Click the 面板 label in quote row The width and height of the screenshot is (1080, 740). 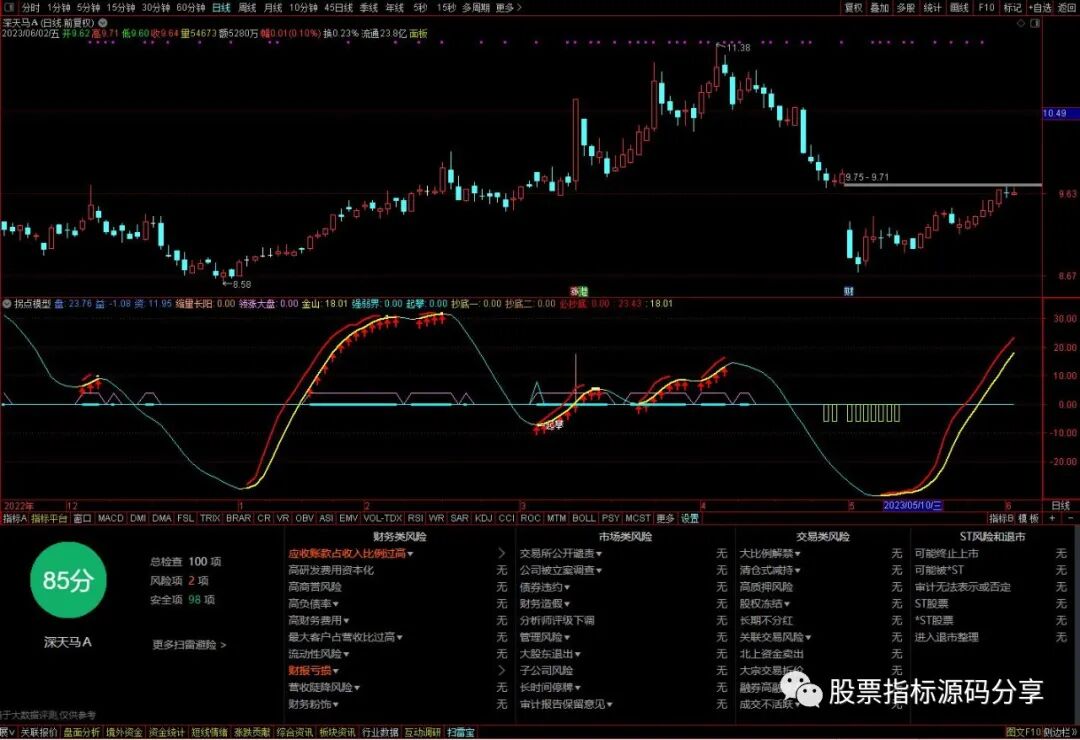[x=419, y=33]
